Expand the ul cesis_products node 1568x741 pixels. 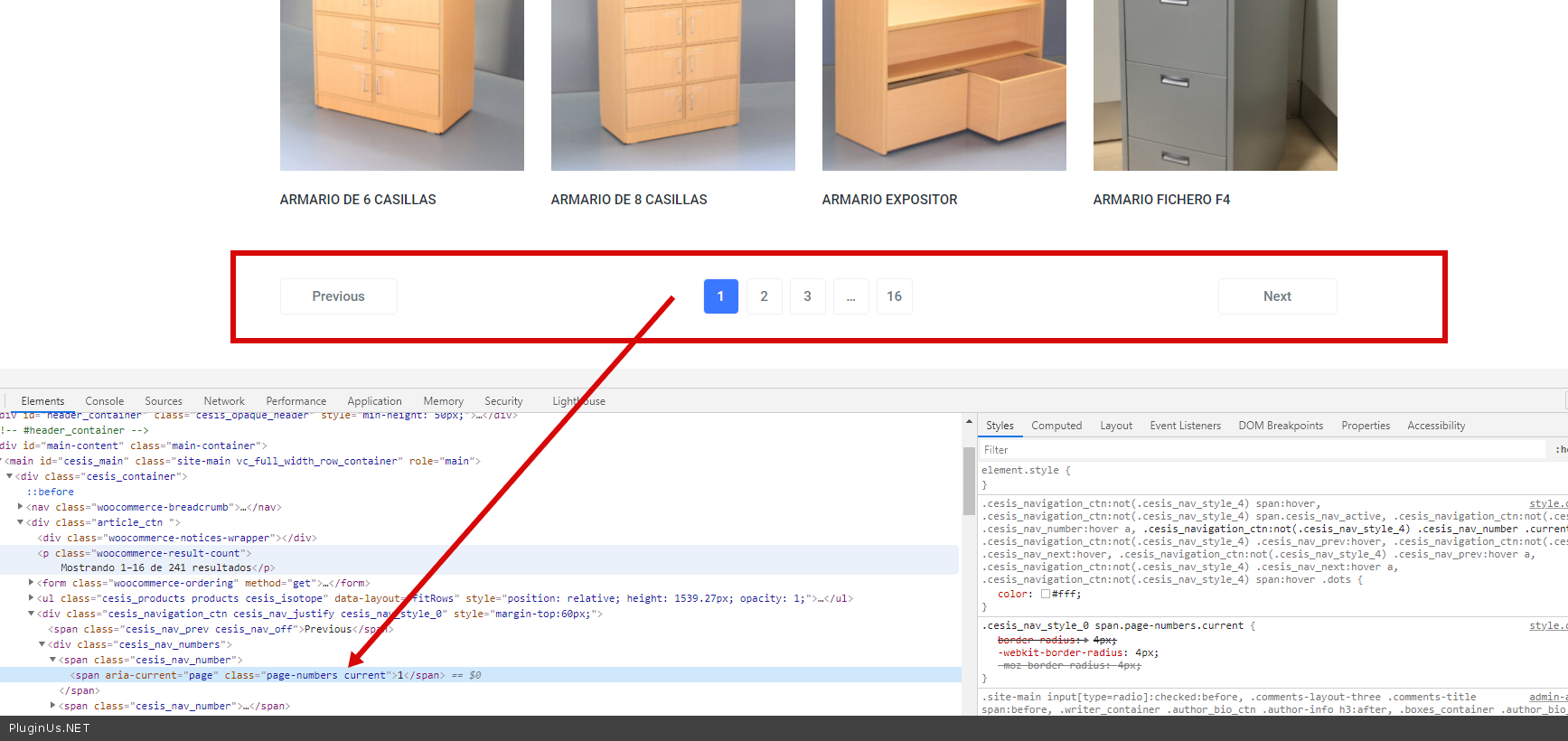pyautogui.click(x=31, y=598)
